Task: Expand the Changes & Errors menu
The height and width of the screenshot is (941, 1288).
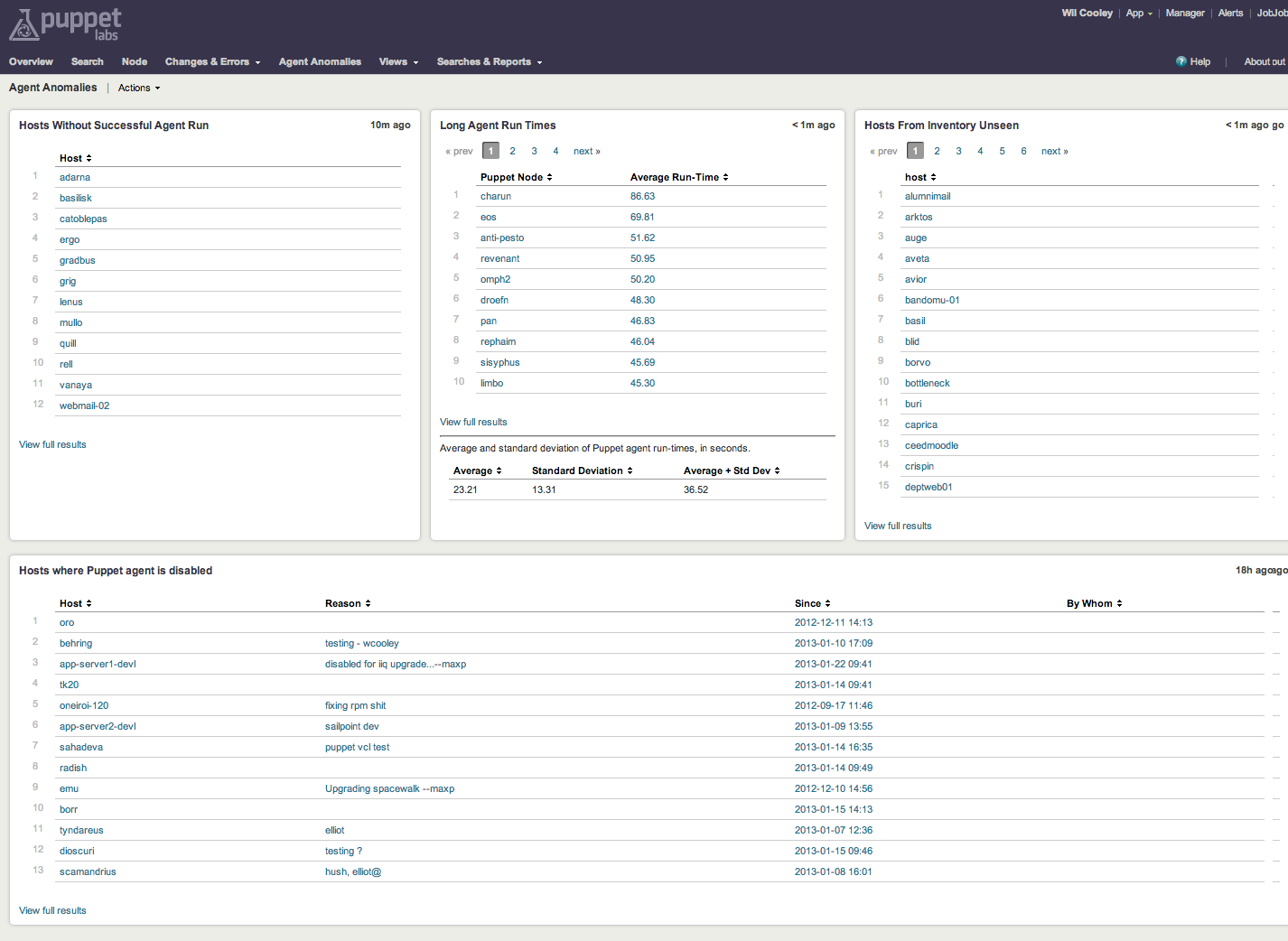Action: pos(212,61)
